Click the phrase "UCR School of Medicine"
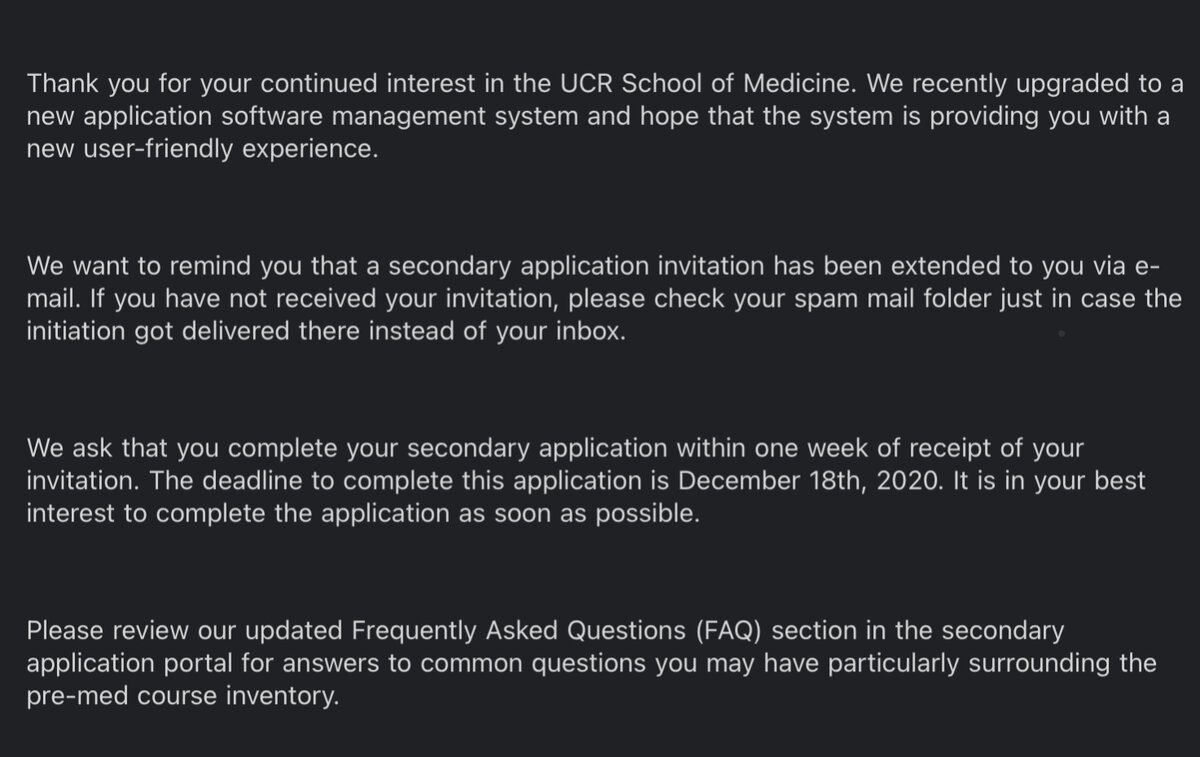 pyautogui.click(x=703, y=82)
